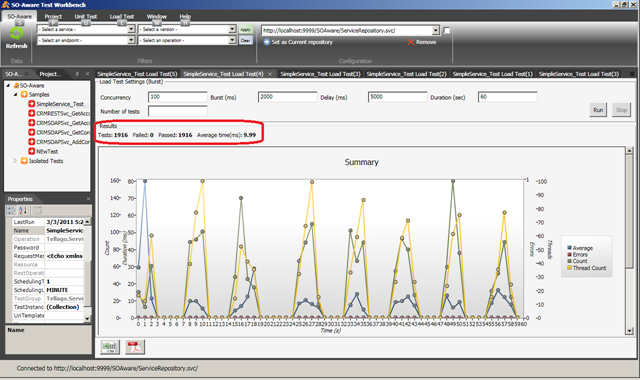This screenshot has height=380, width=640.
Task: Open the repository URL dropdown
Action: click(436, 31)
